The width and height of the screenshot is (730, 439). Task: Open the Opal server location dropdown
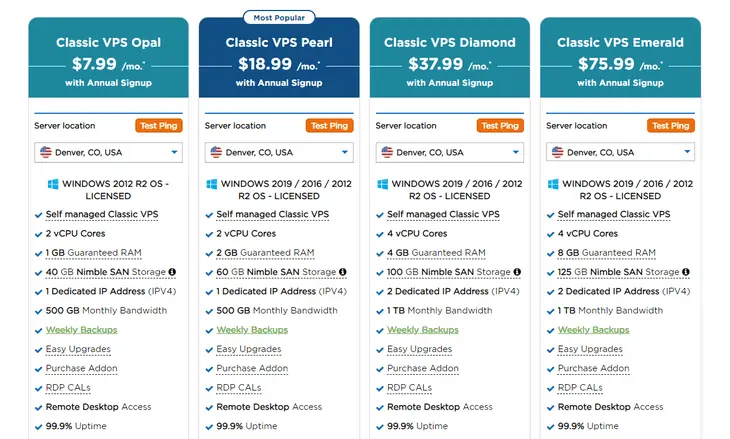(x=108, y=153)
